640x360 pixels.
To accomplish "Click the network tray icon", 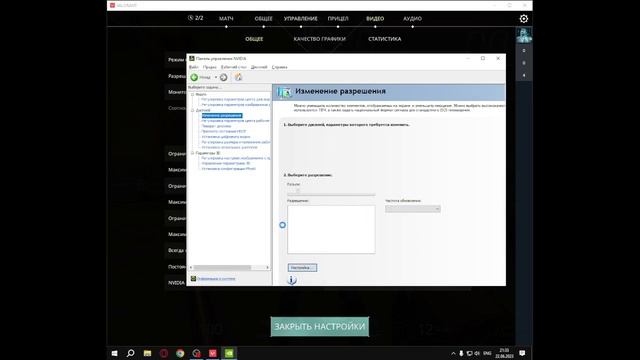I will click(469, 353).
